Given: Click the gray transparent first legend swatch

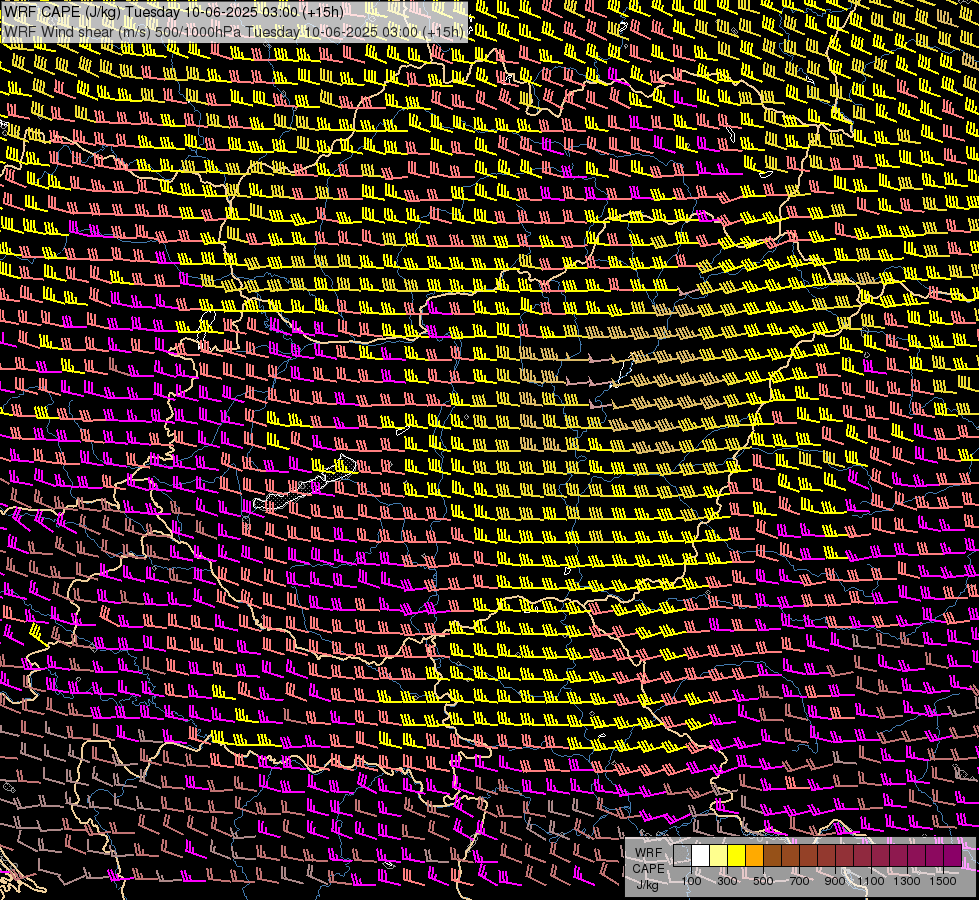Looking at the screenshot, I should pyautogui.click(x=682, y=856).
